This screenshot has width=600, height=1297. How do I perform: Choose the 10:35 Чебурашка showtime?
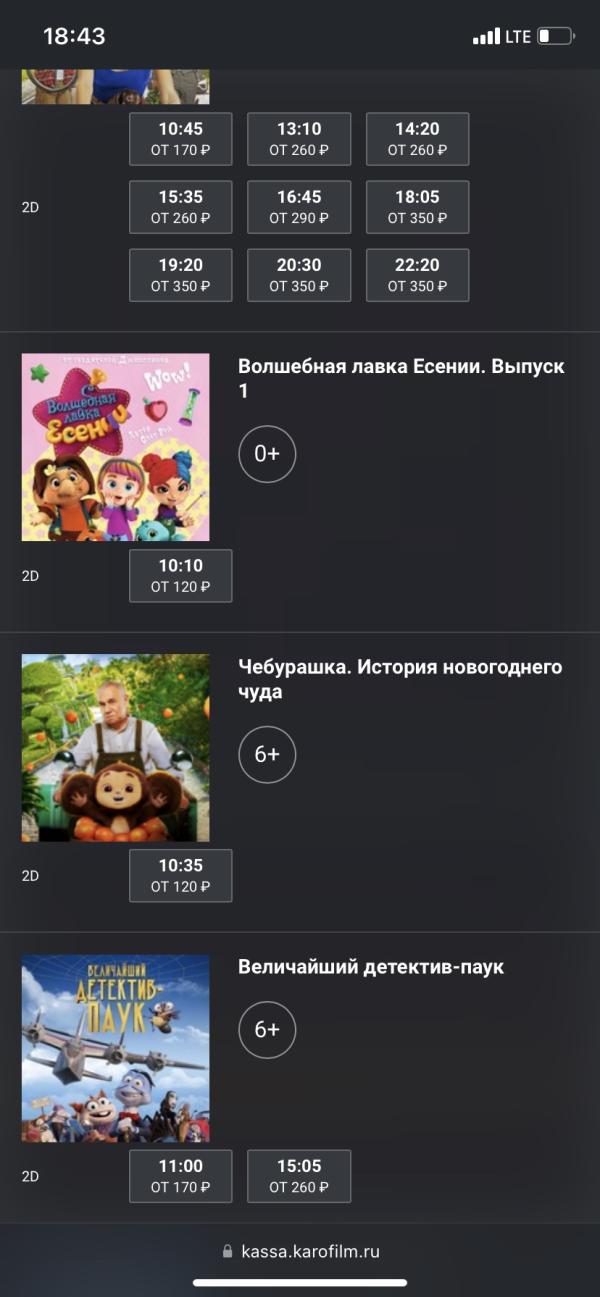[181, 876]
